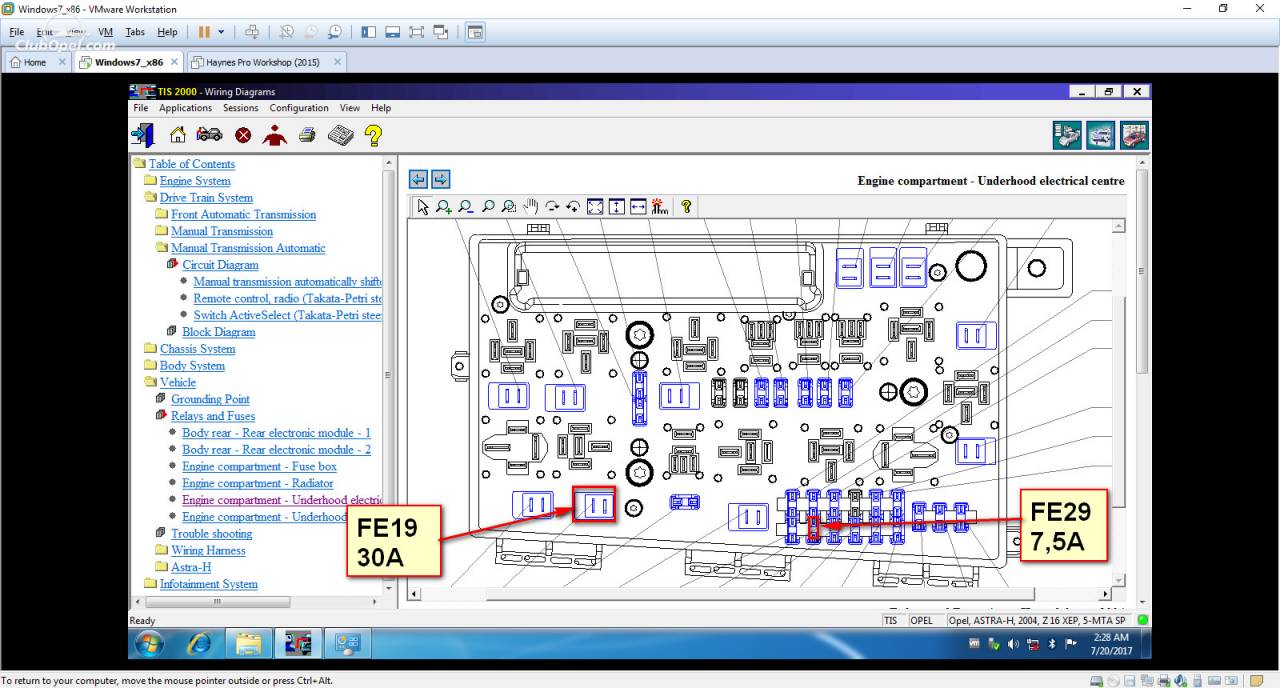Expand the Wiring Harness folder

162,551
